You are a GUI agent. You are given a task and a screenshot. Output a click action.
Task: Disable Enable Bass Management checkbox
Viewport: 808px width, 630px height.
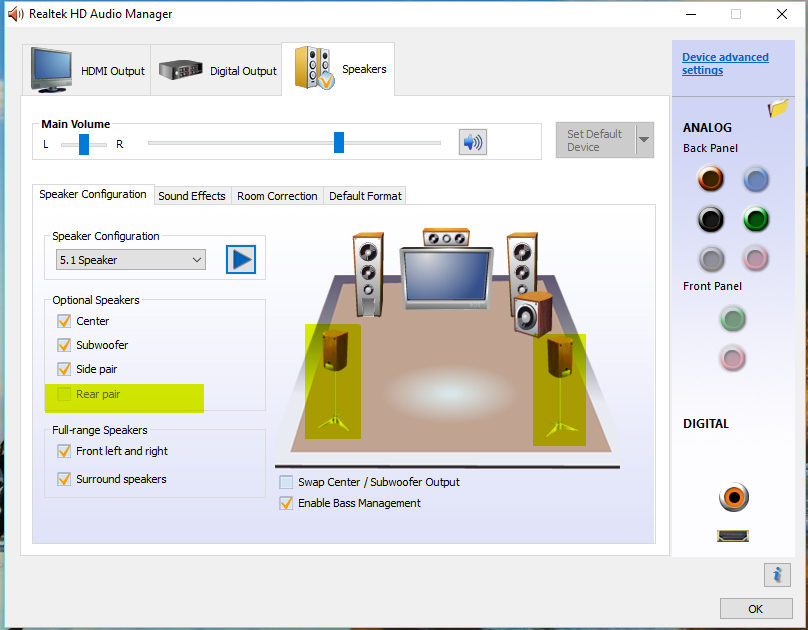286,503
